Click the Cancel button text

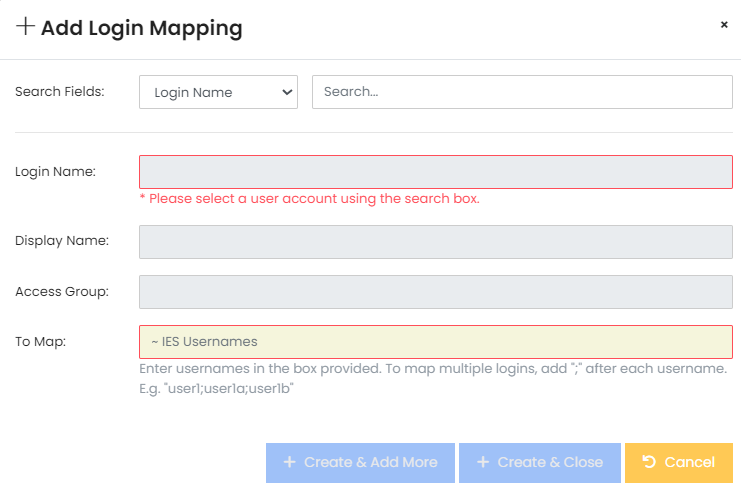click(689, 462)
